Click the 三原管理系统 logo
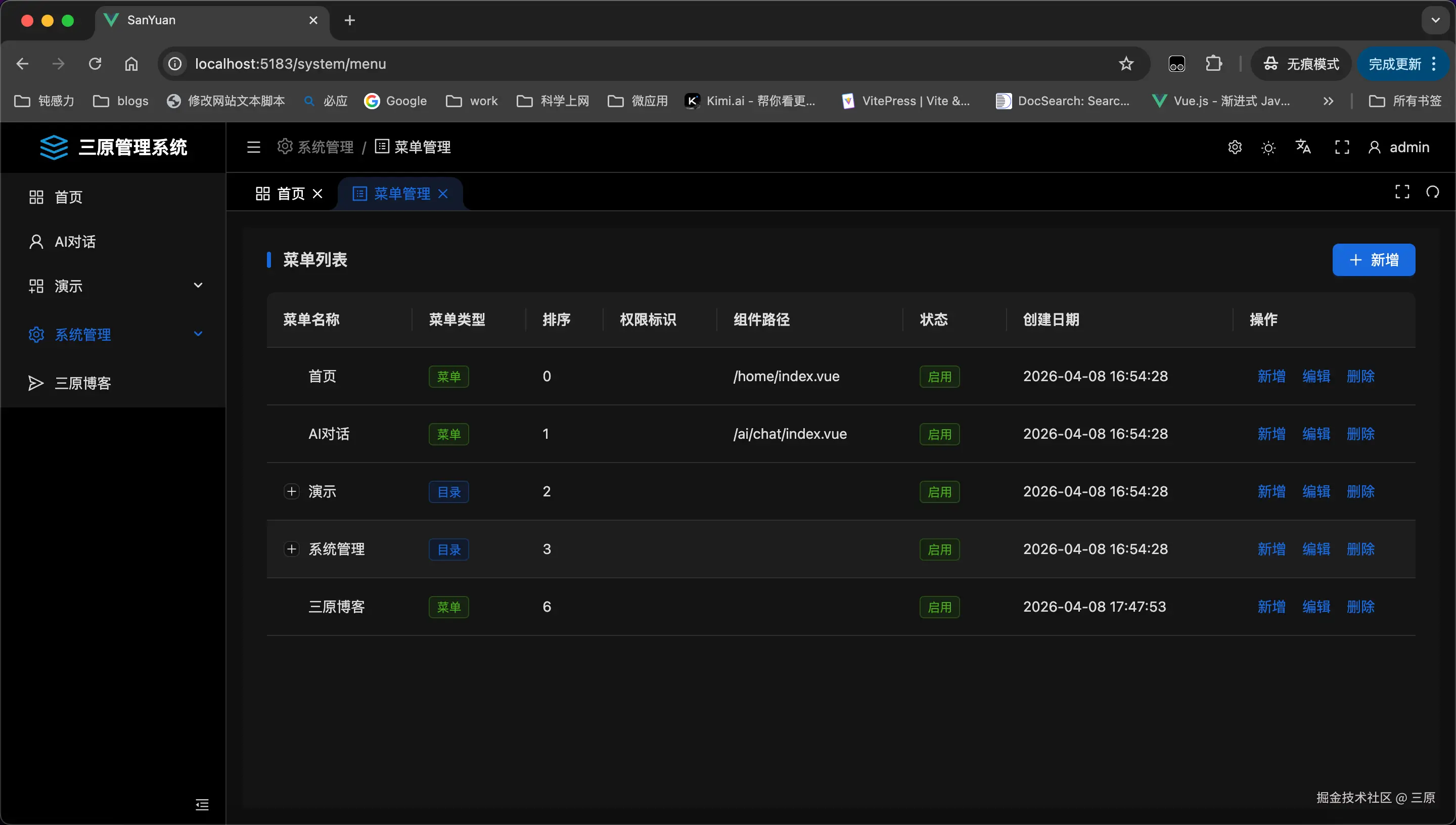Image resolution: width=1456 pixels, height=825 pixels. [x=113, y=147]
